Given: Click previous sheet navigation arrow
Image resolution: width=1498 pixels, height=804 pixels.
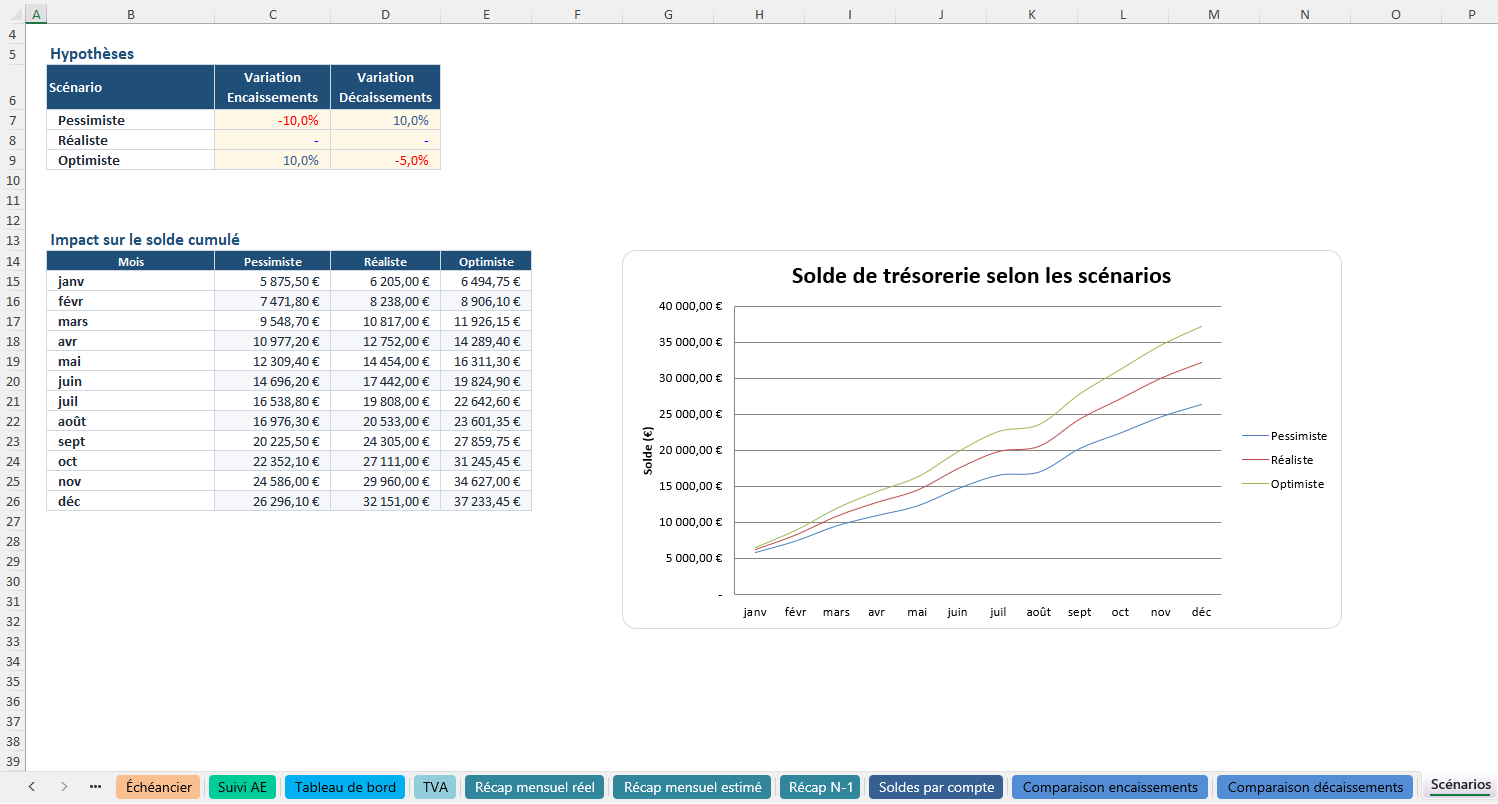Looking at the screenshot, I should pos(31,787).
